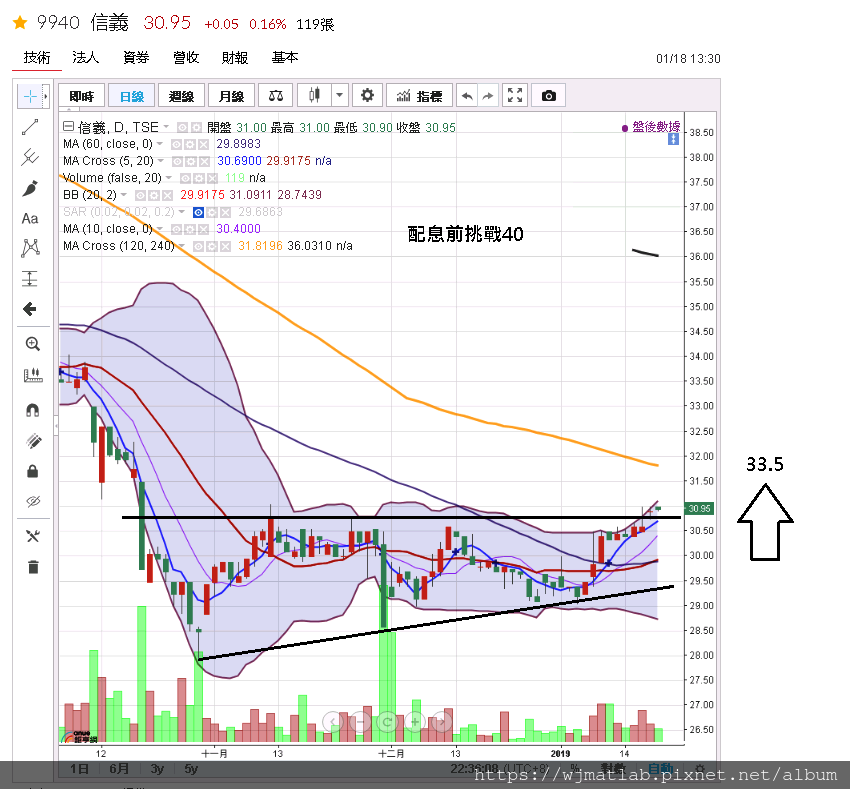Select the pitchfork drawing tool
The width and height of the screenshot is (850, 789).
(x=30, y=157)
